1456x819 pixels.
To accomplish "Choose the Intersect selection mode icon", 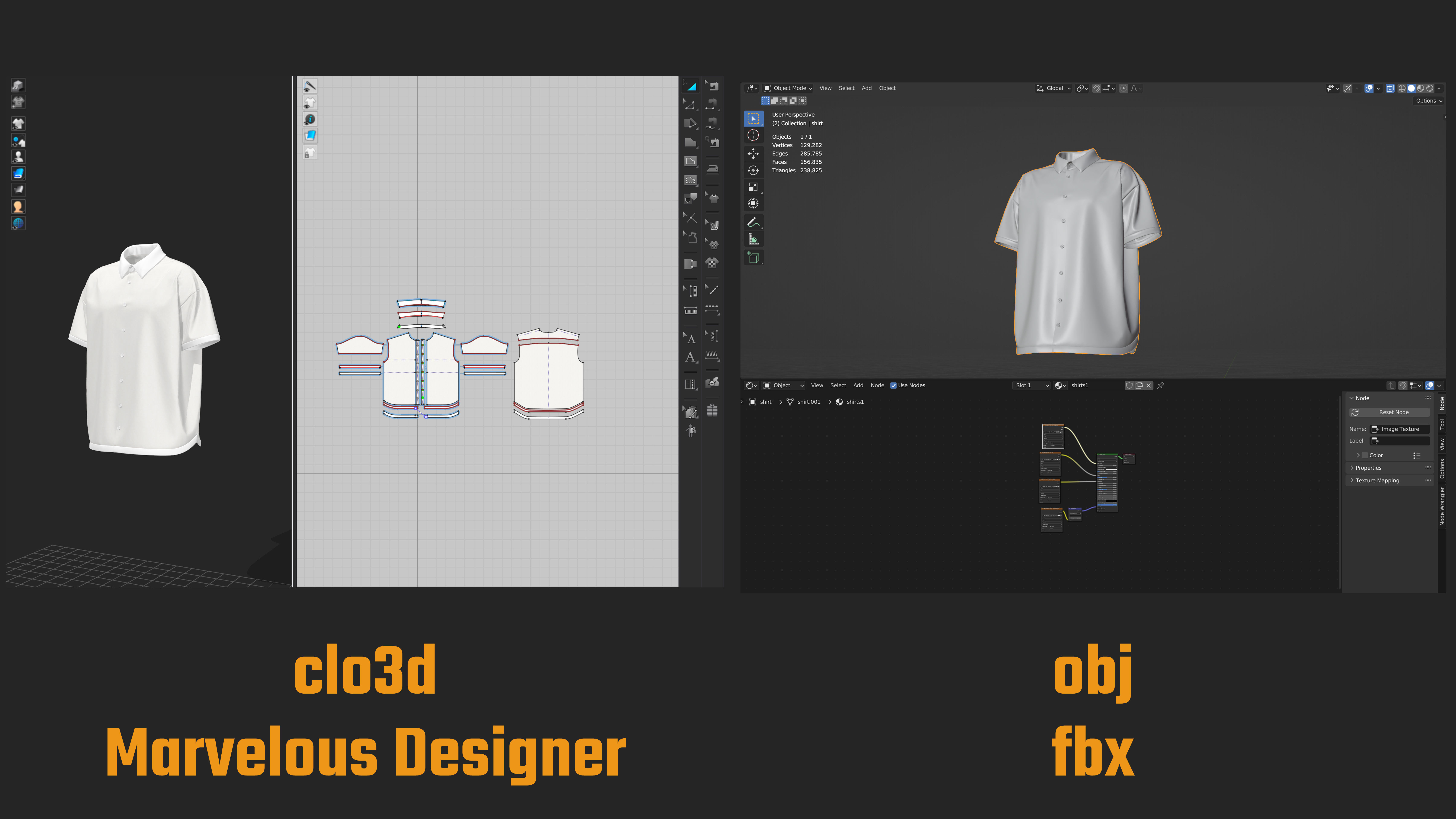I will click(x=803, y=101).
